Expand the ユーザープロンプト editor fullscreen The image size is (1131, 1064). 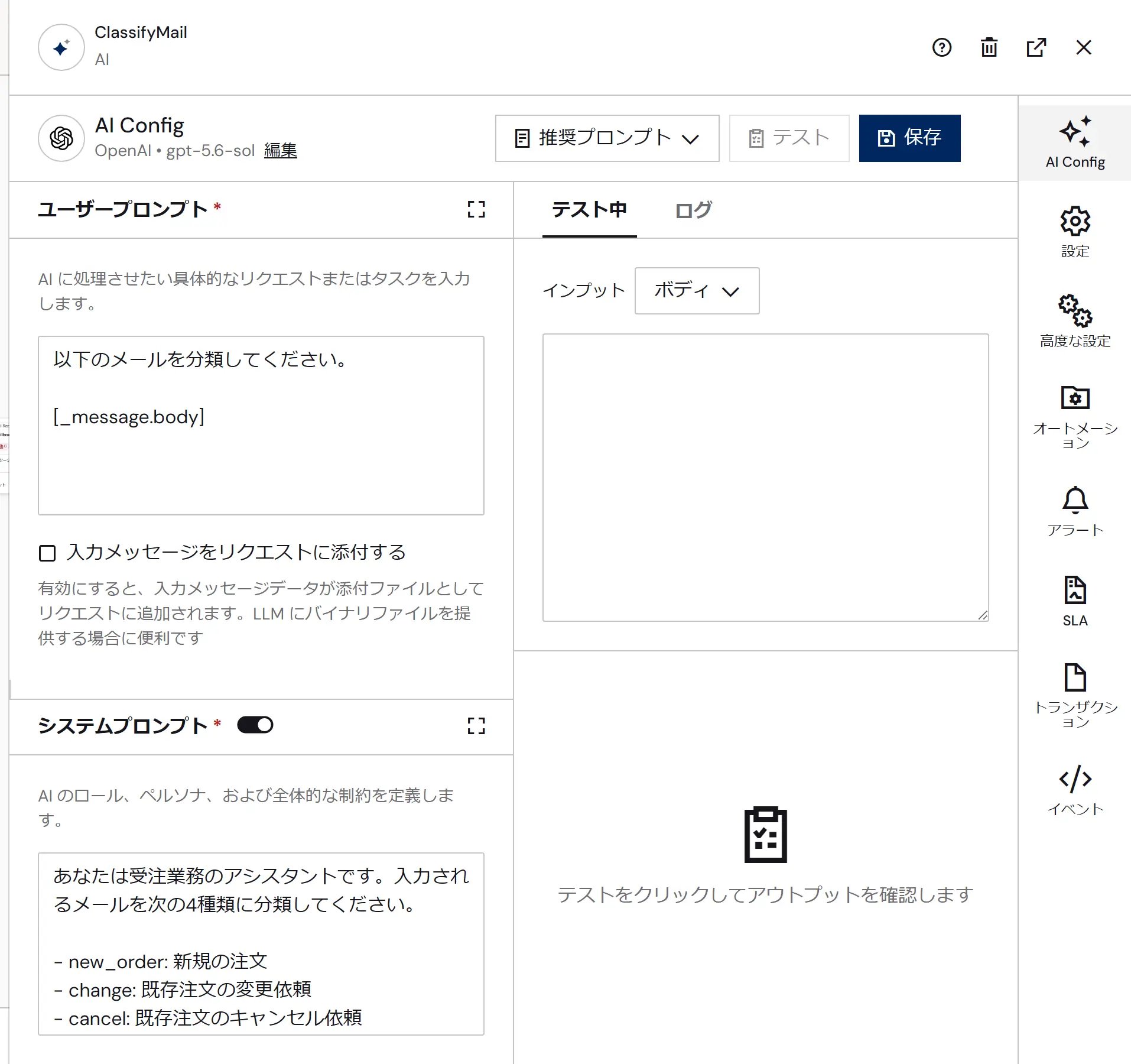[x=476, y=209]
